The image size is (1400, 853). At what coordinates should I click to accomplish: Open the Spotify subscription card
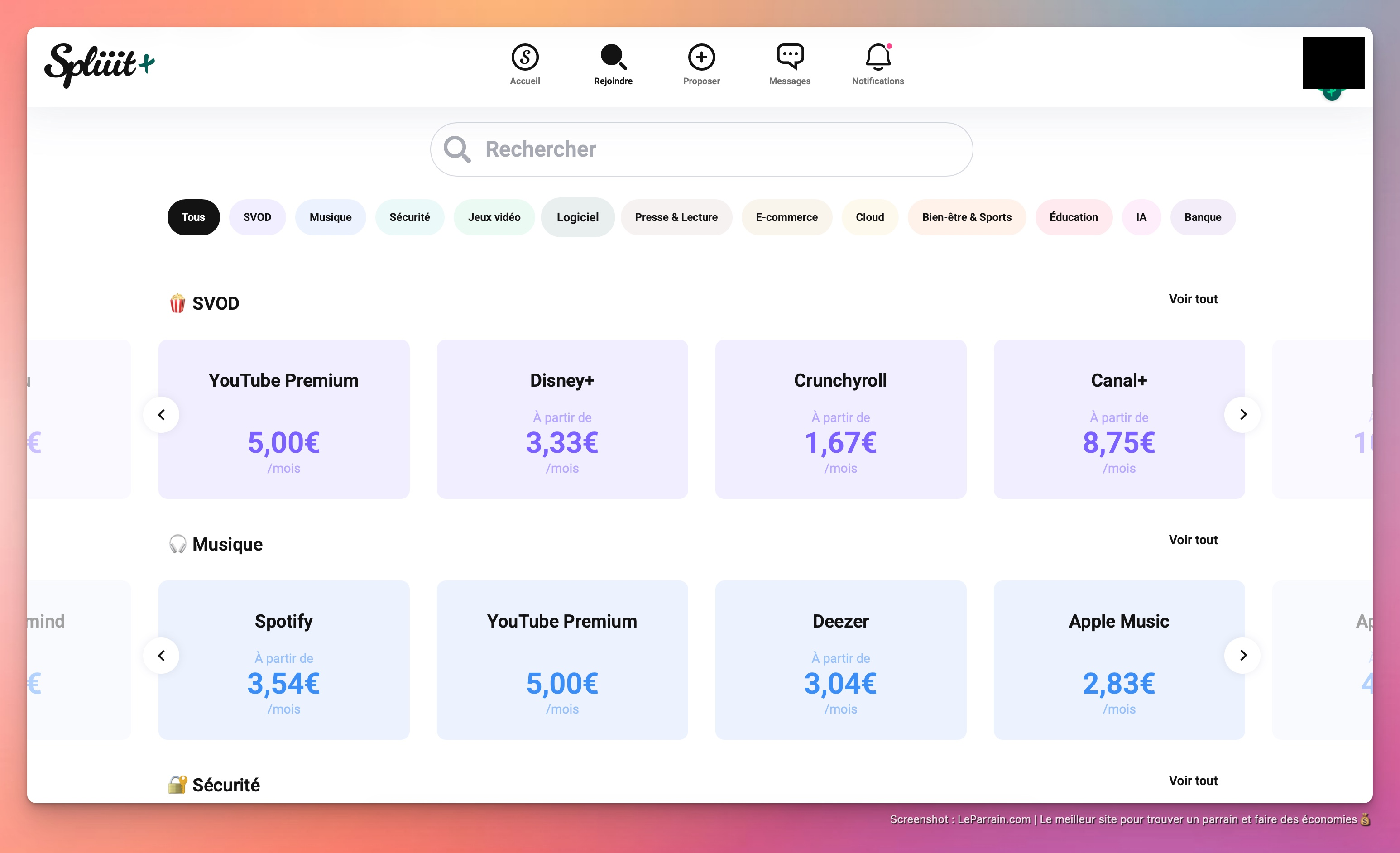point(283,660)
